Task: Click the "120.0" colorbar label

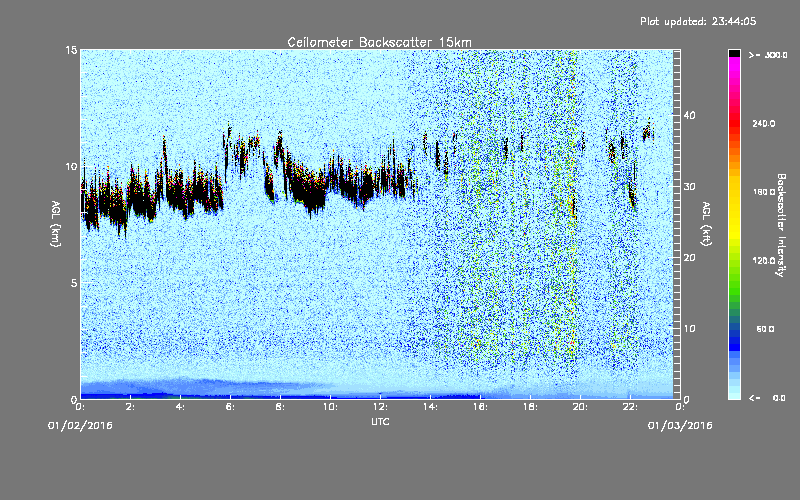Action: pyautogui.click(x=764, y=261)
